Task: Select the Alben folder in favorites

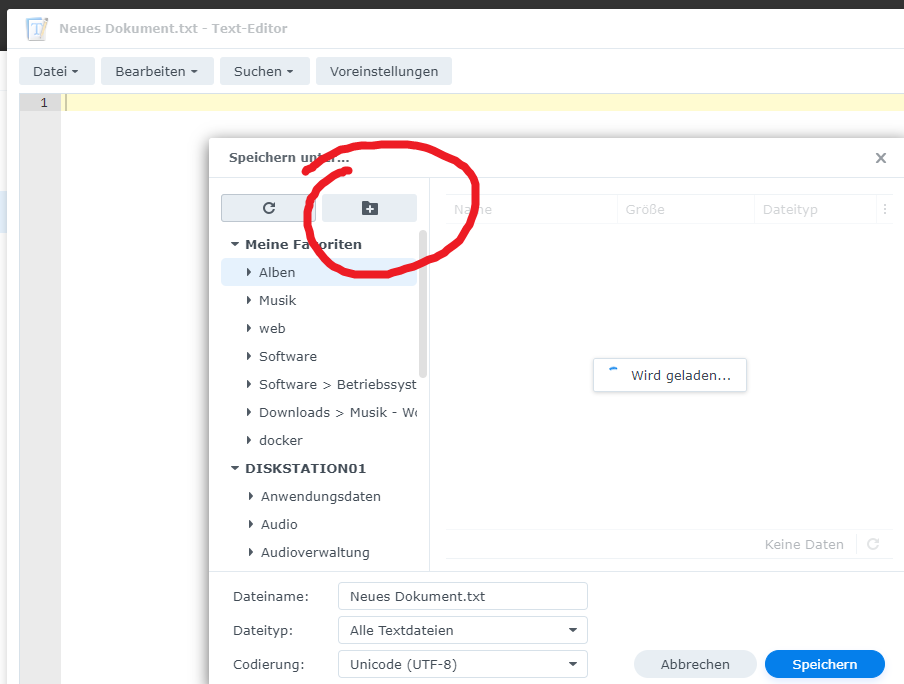Action: [x=277, y=272]
